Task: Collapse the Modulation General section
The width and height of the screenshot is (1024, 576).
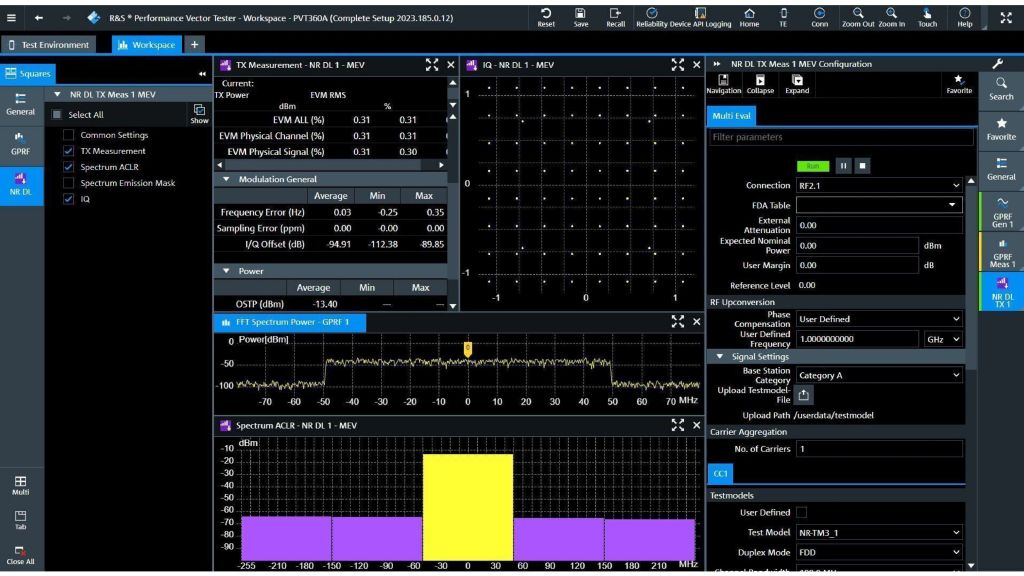Action: (227, 179)
